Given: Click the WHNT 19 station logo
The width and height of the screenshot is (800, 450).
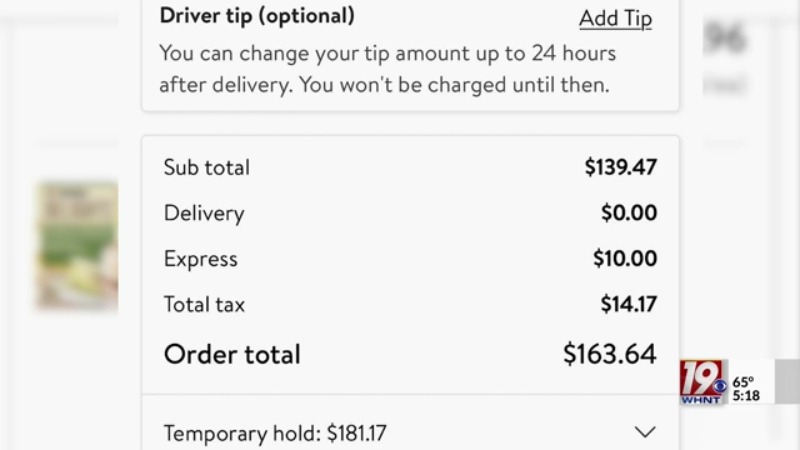Looking at the screenshot, I should [702, 382].
